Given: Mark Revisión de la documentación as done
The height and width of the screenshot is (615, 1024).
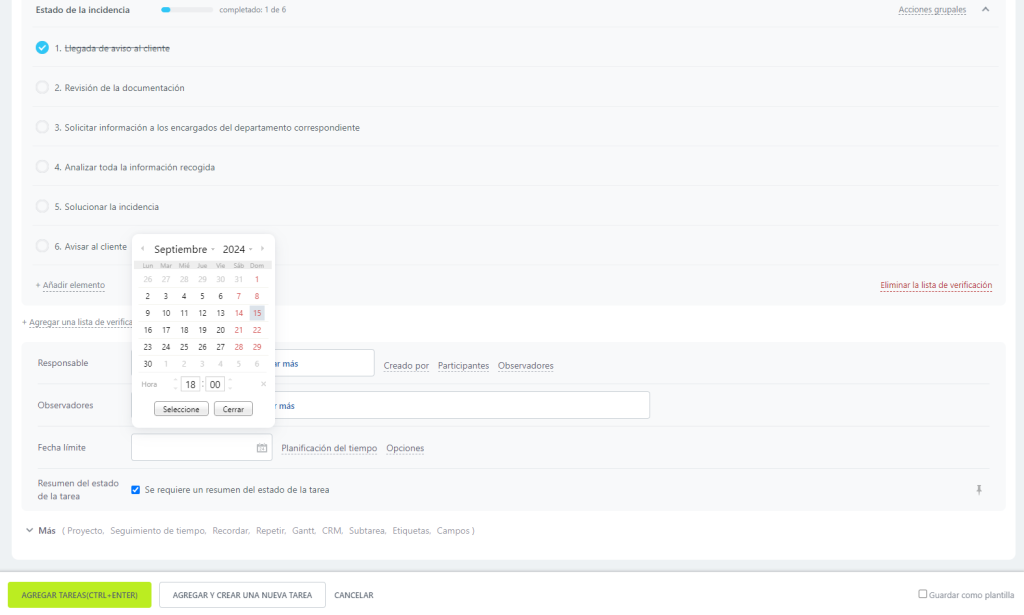Looking at the screenshot, I should tap(42, 88).
